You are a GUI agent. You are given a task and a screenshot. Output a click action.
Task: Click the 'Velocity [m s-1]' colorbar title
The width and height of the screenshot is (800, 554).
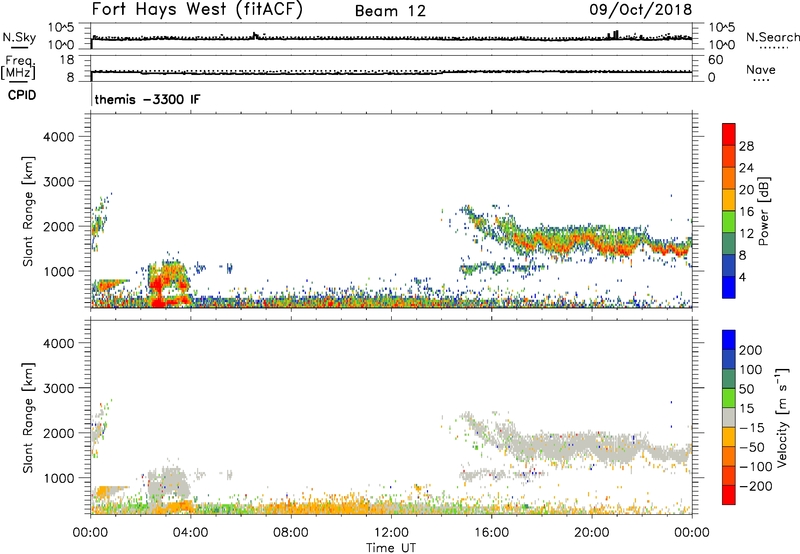(x=782, y=417)
